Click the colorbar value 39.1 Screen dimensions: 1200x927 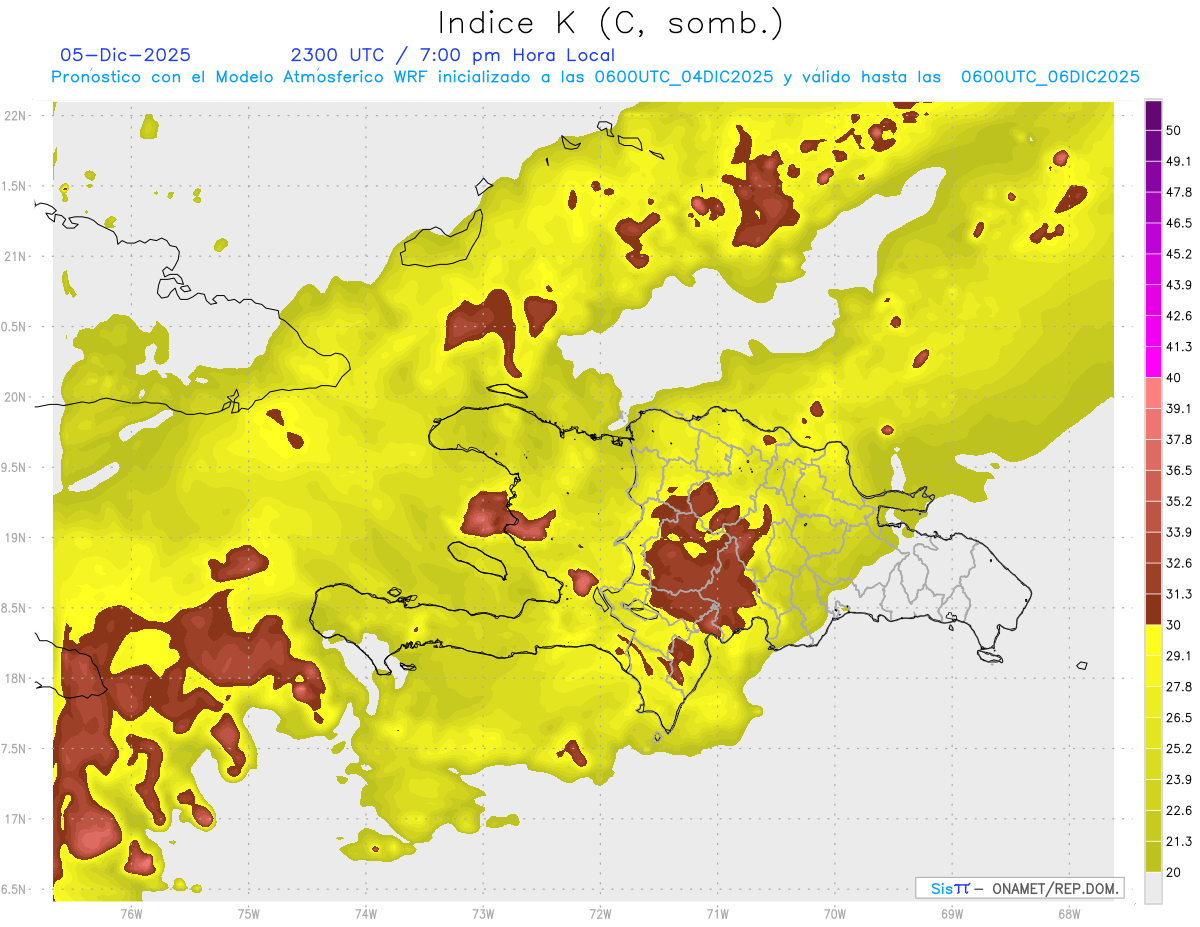click(x=1178, y=408)
